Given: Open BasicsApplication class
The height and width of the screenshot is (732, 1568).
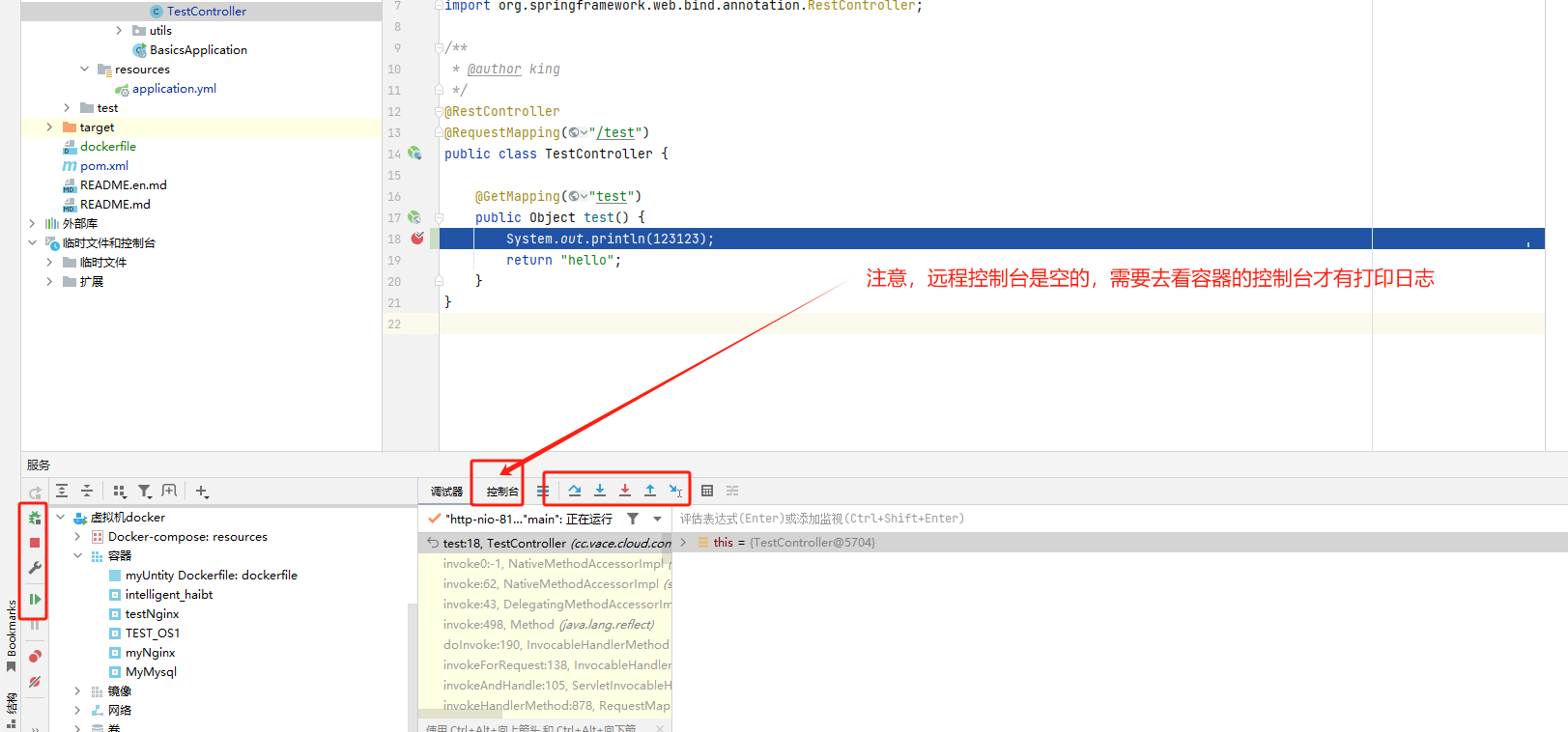Looking at the screenshot, I should 198,49.
